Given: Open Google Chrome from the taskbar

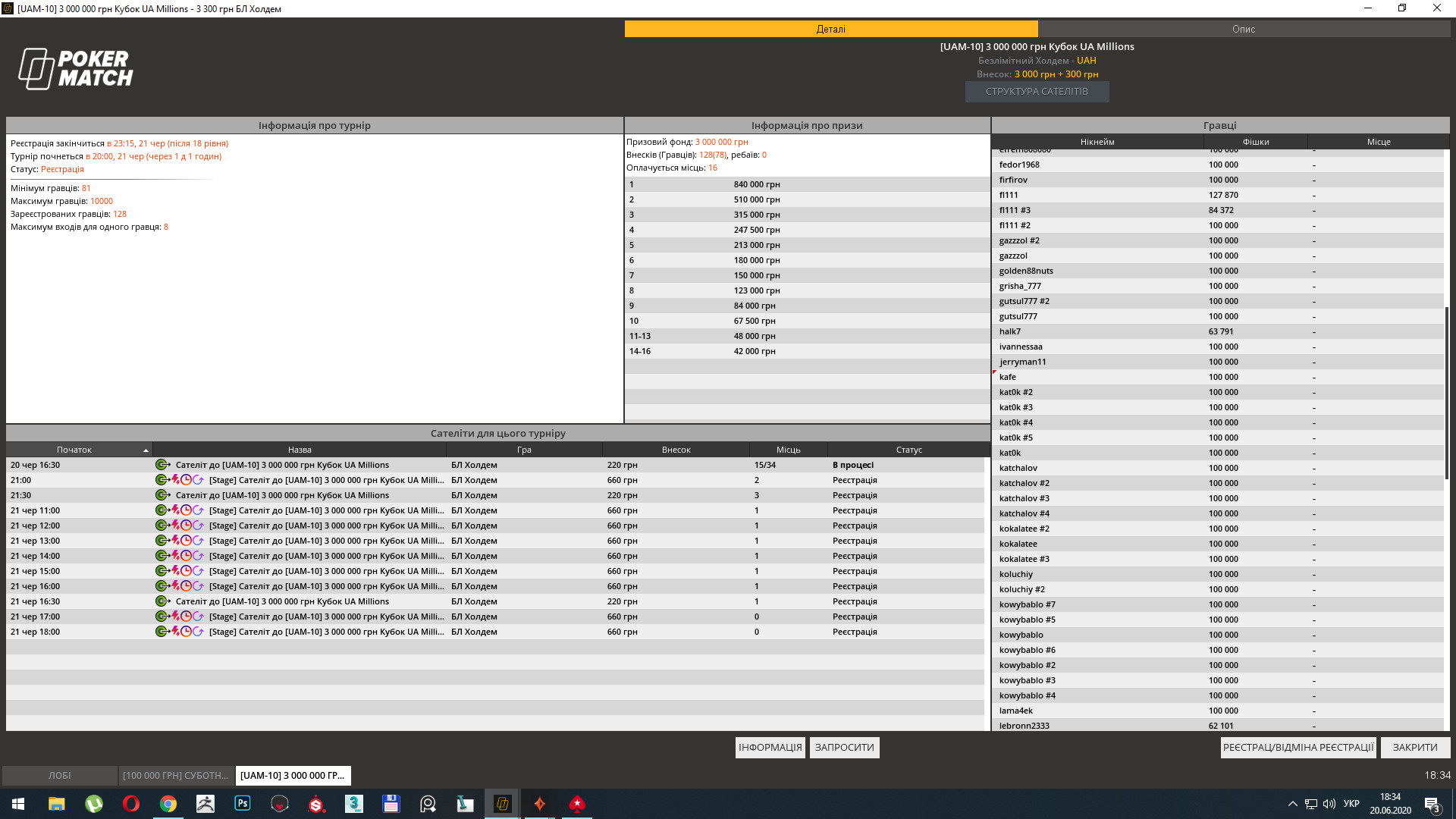Looking at the screenshot, I should coord(168,804).
